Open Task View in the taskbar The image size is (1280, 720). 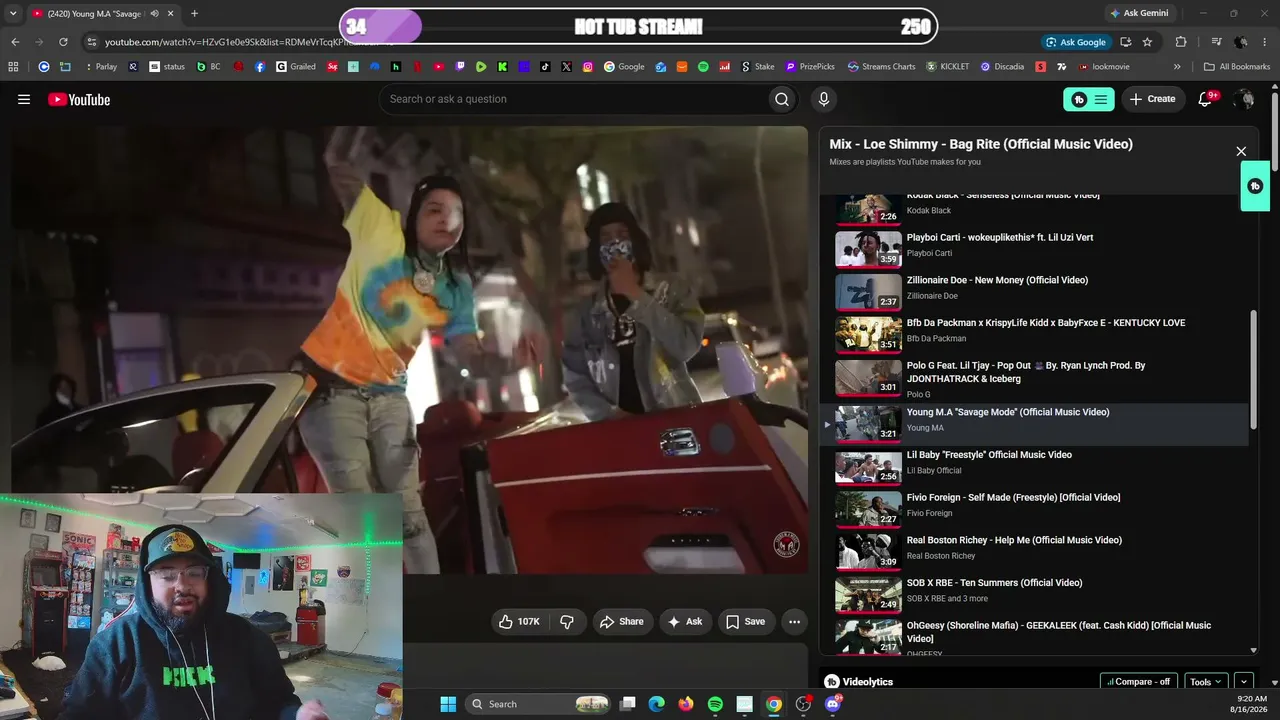pos(627,704)
